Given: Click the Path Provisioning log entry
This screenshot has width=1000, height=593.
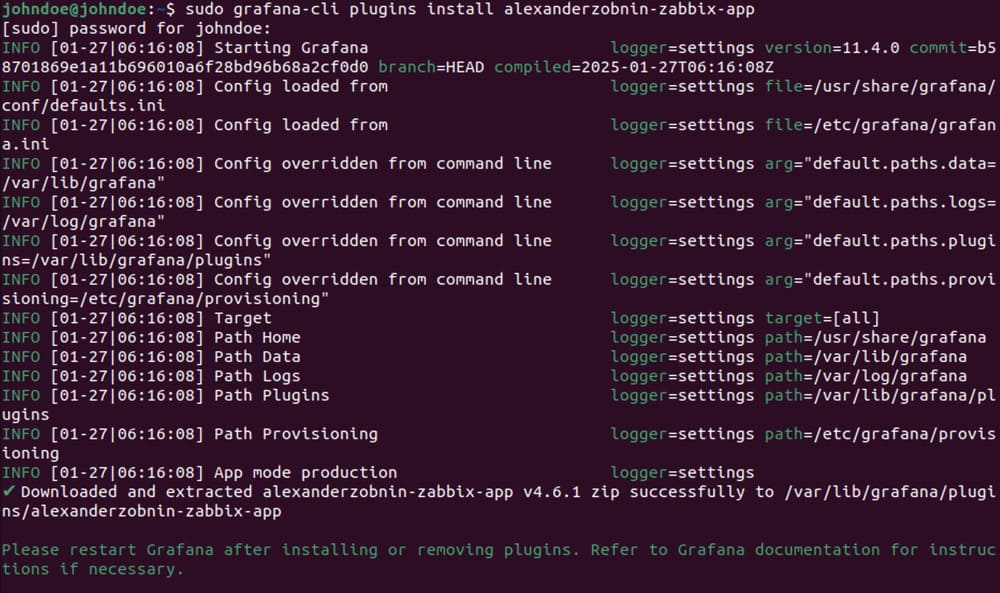Looking at the screenshot, I should click(x=296, y=434).
